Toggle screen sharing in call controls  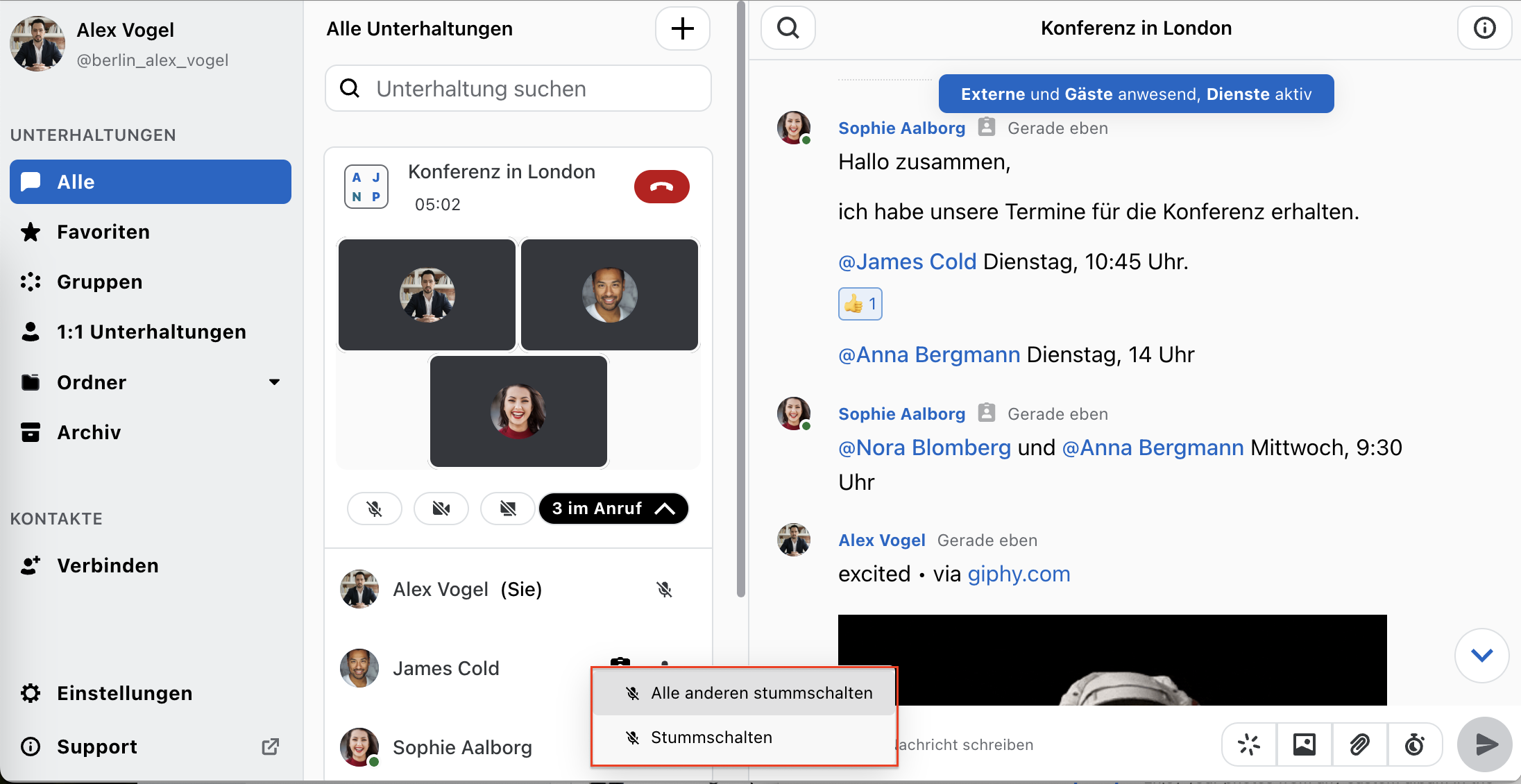click(508, 509)
